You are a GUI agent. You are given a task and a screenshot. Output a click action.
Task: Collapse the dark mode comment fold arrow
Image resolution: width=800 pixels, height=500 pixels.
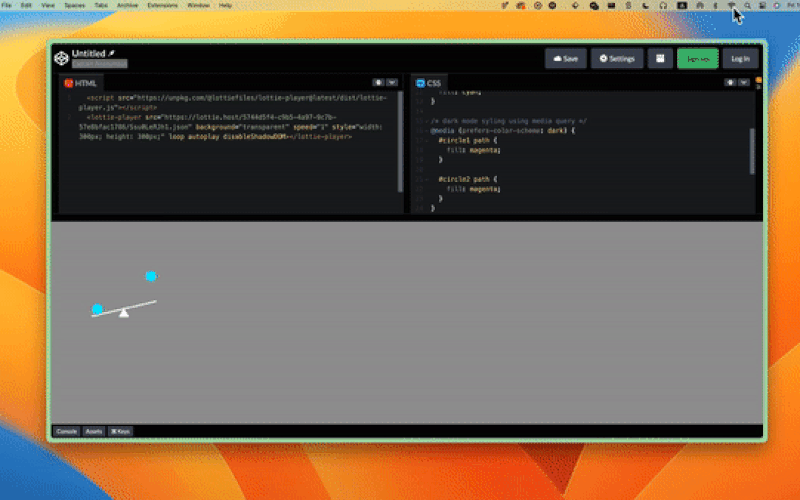(427, 121)
